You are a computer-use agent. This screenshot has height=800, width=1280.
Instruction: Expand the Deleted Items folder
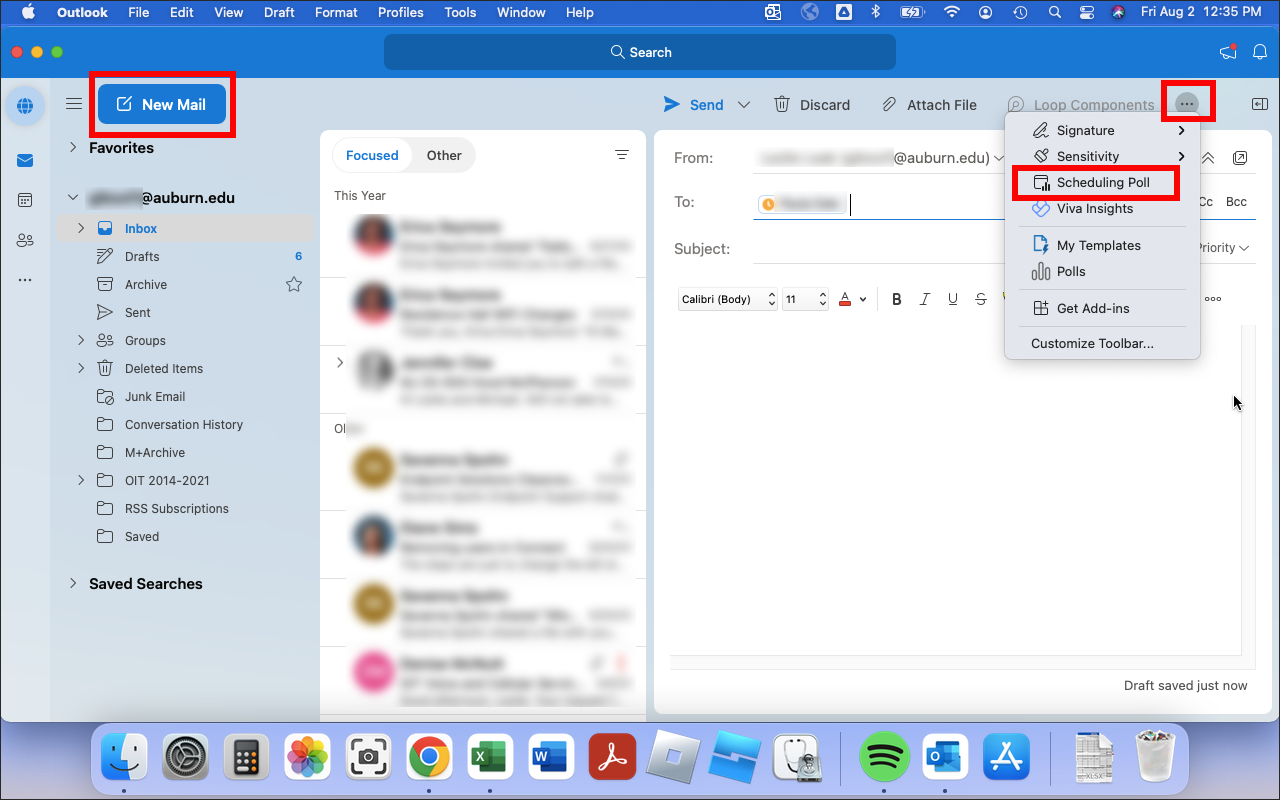coord(81,369)
